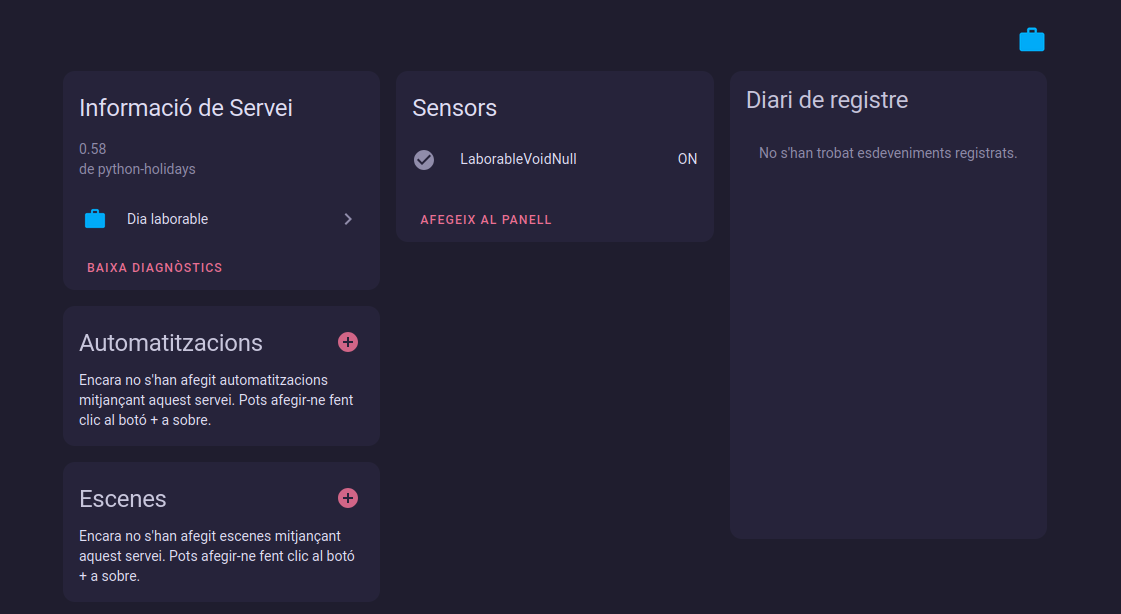The height and width of the screenshot is (614, 1121).
Task: Click the Informació de Servei heading
Action: click(186, 108)
